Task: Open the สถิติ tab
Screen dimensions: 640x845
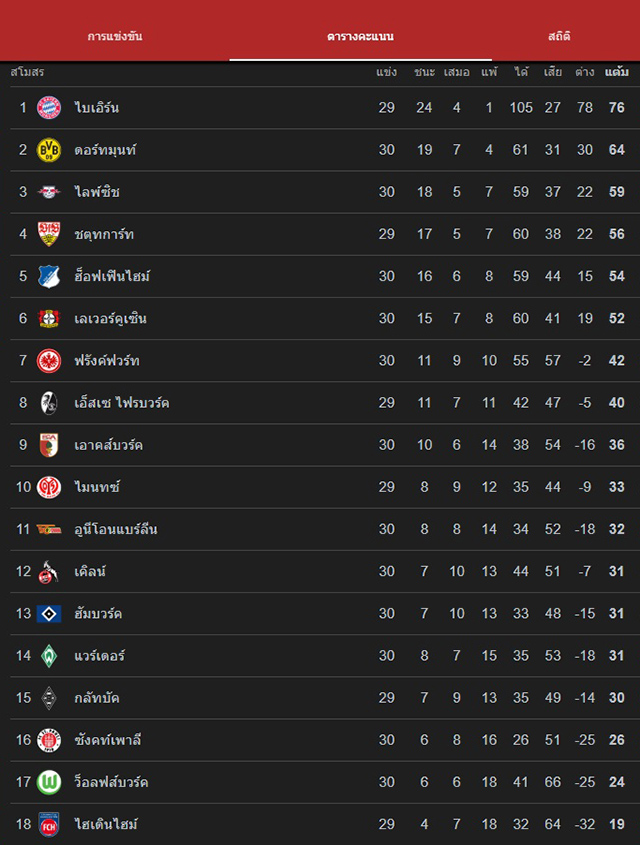Action: (x=559, y=36)
